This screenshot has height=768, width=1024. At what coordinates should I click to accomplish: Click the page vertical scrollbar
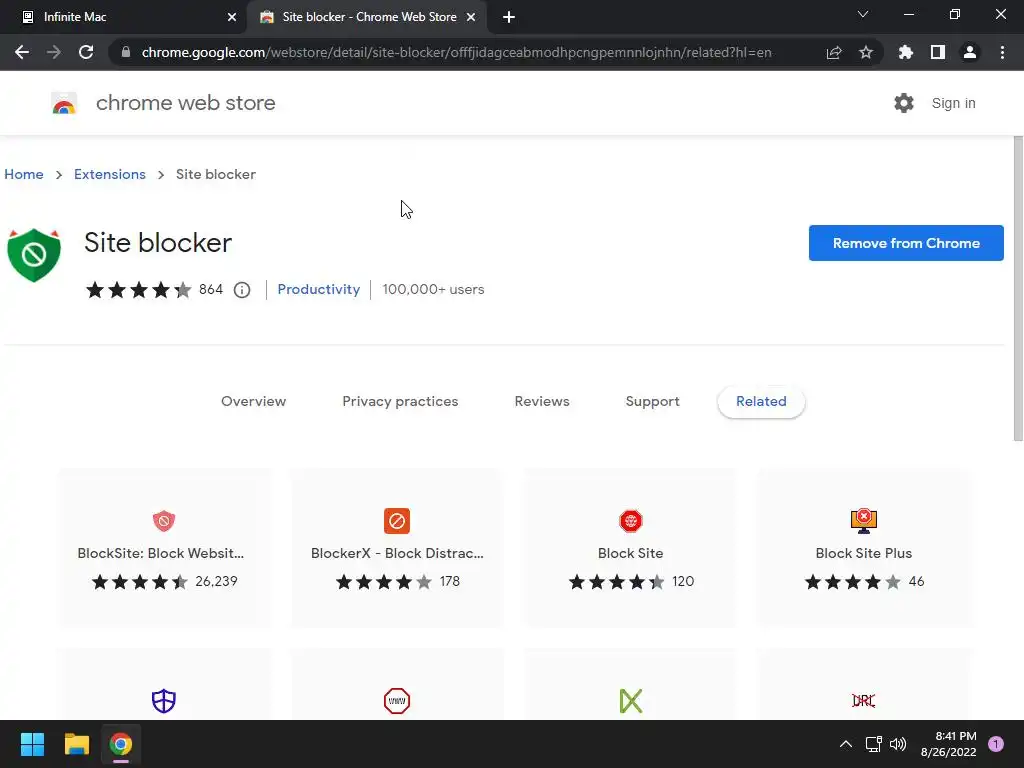click(1018, 289)
